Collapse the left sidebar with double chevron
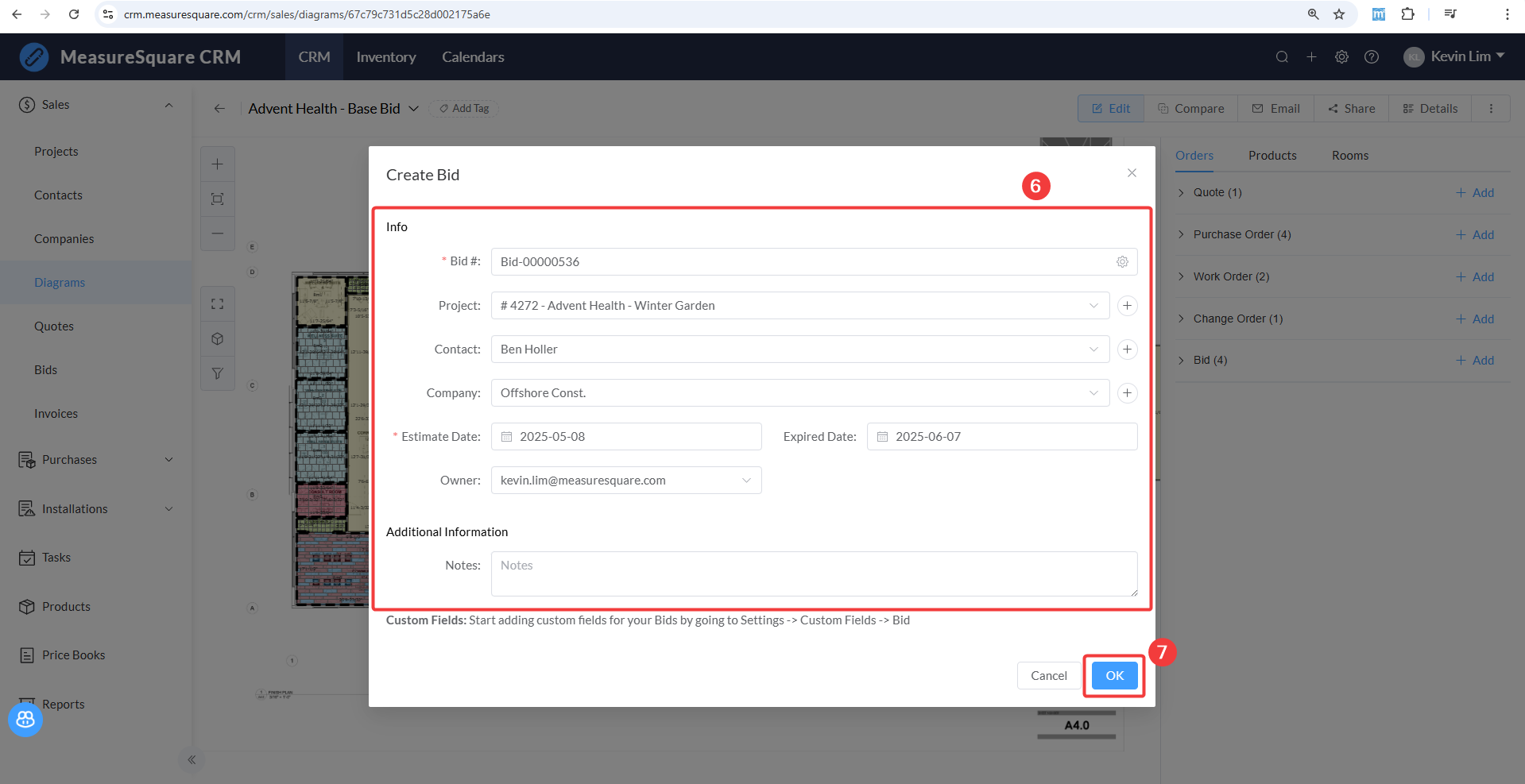This screenshot has height=784, width=1525. point(192,760)
